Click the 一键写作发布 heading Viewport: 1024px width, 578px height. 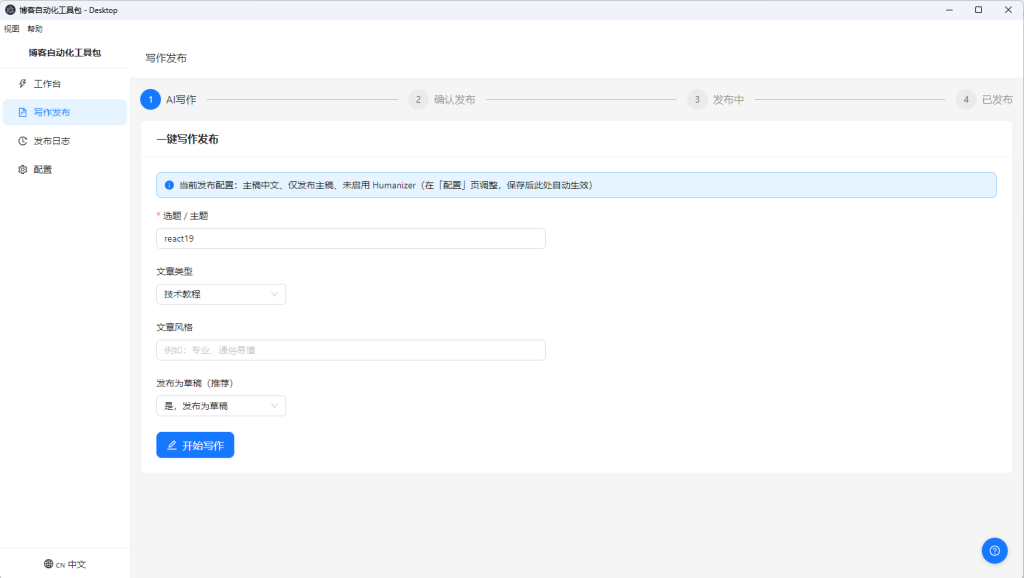click(187, 139)
